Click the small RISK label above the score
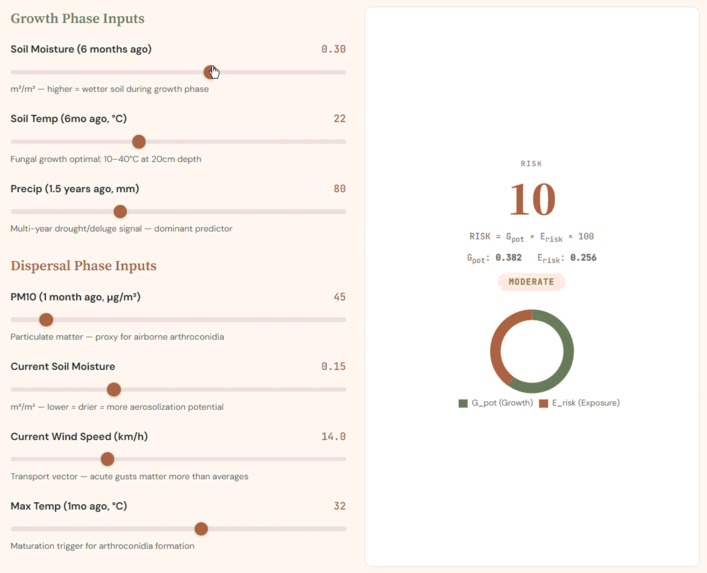This screenshot has height=573, width=707. tap(531, 164)
